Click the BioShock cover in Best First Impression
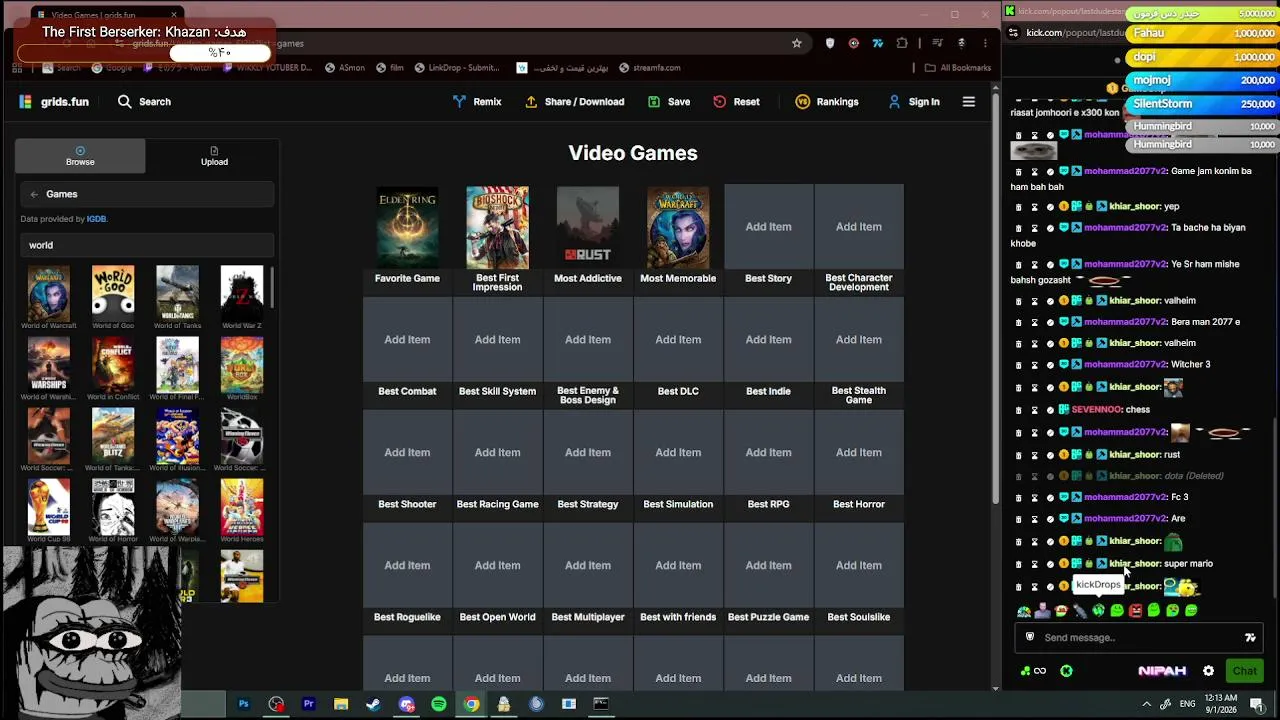Viewport: 1280px width, 720px height. [x=497, y=227]
